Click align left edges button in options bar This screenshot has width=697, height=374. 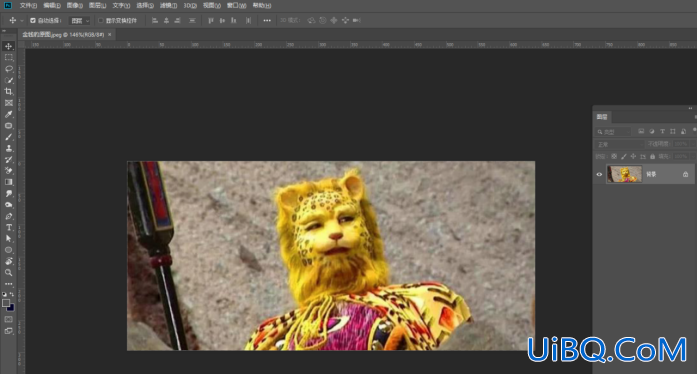[155, 20]
